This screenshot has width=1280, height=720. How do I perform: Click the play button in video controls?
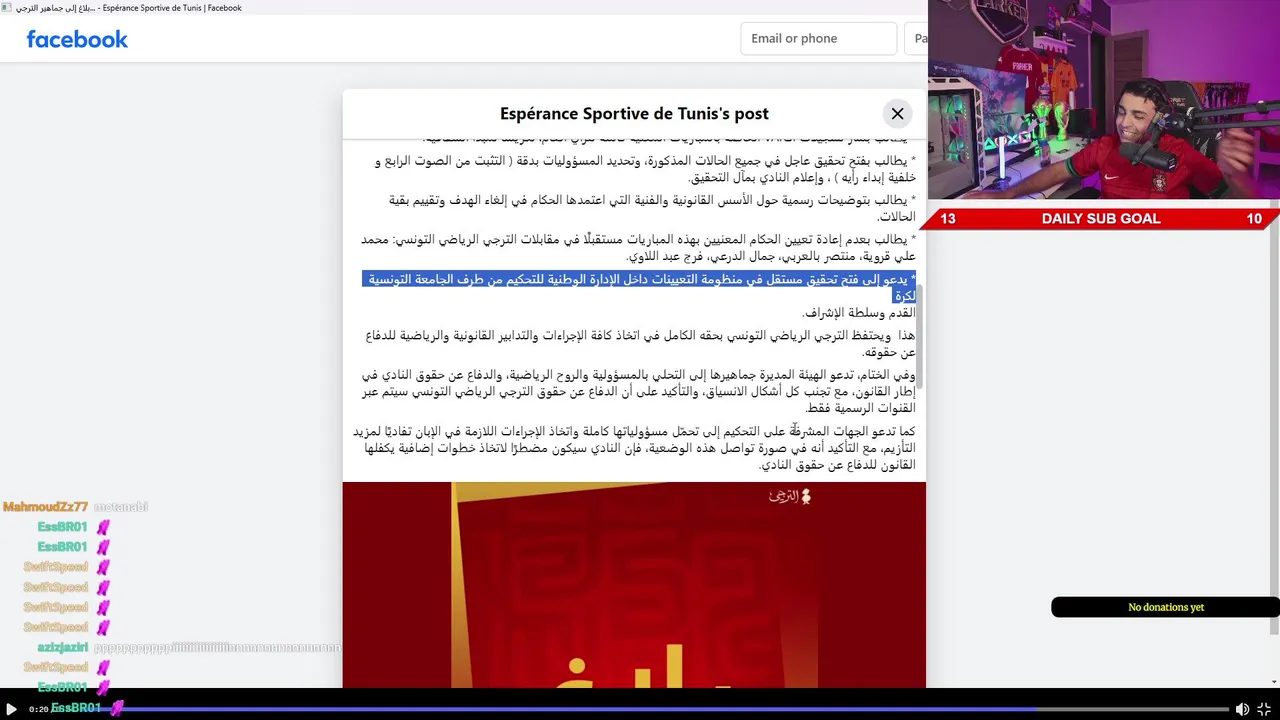pyautogui.click(x=11, y=709)
